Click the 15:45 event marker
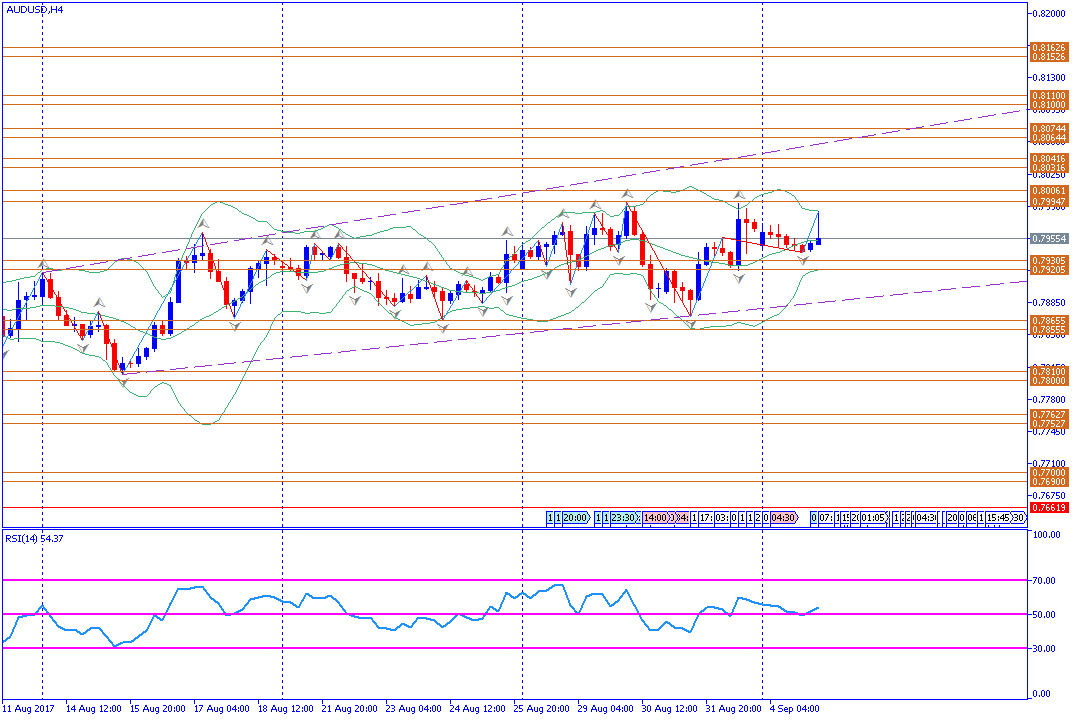 tap(997, 518)
